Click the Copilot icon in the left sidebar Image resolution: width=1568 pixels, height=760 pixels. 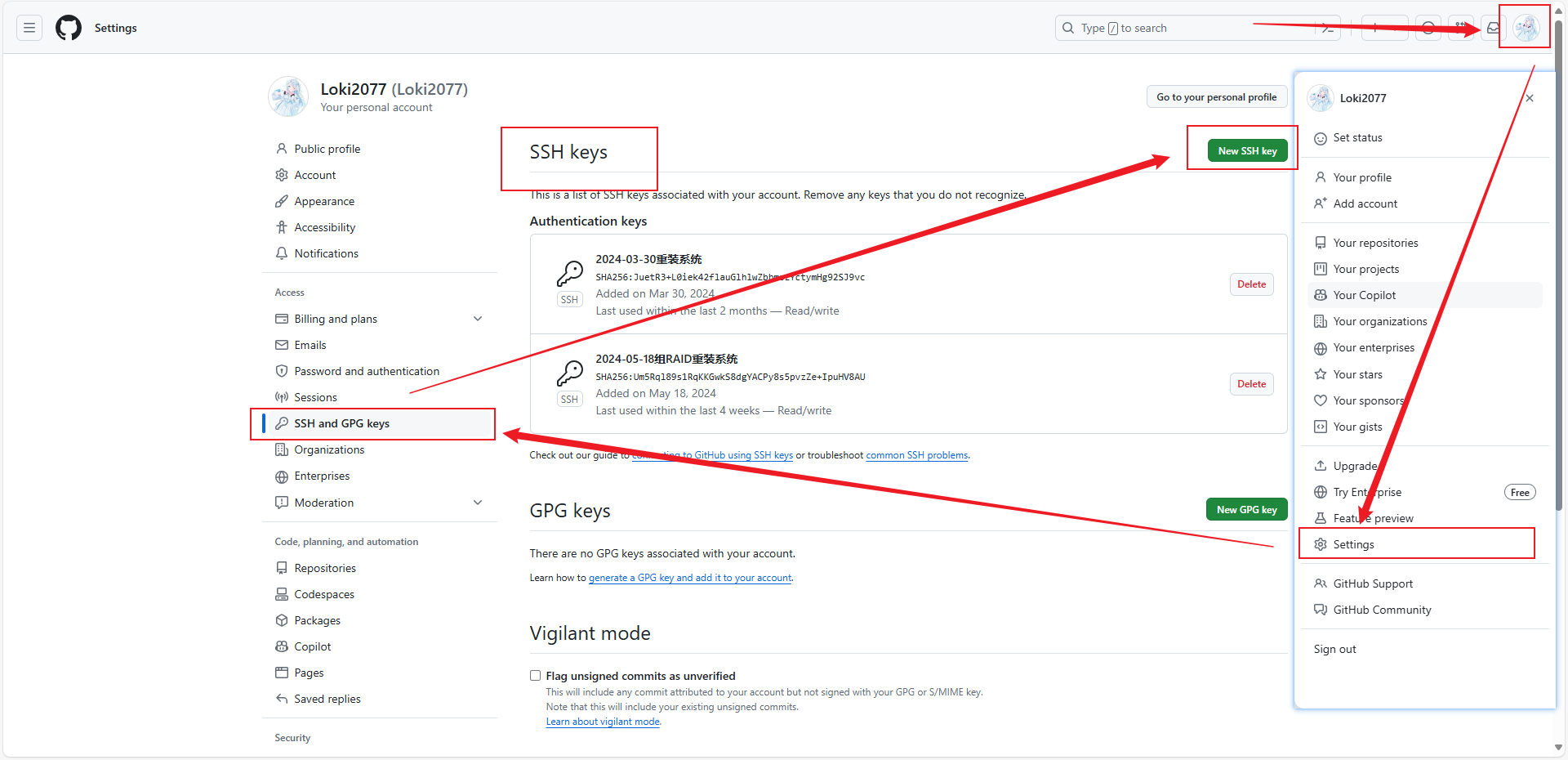click(282, 646)
